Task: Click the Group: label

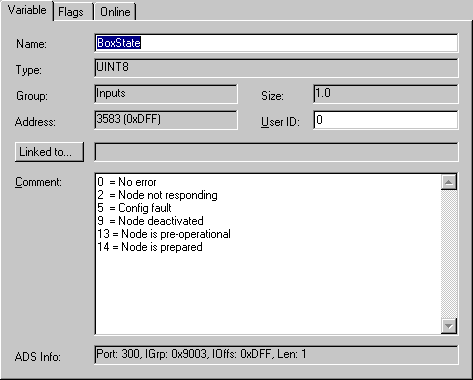Action: click(x=32, y=96)
